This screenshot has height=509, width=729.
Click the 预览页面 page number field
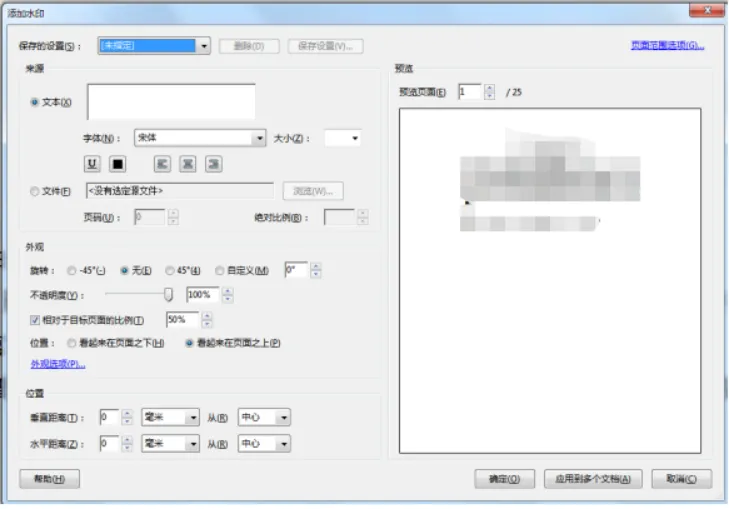tap(470, 92)
